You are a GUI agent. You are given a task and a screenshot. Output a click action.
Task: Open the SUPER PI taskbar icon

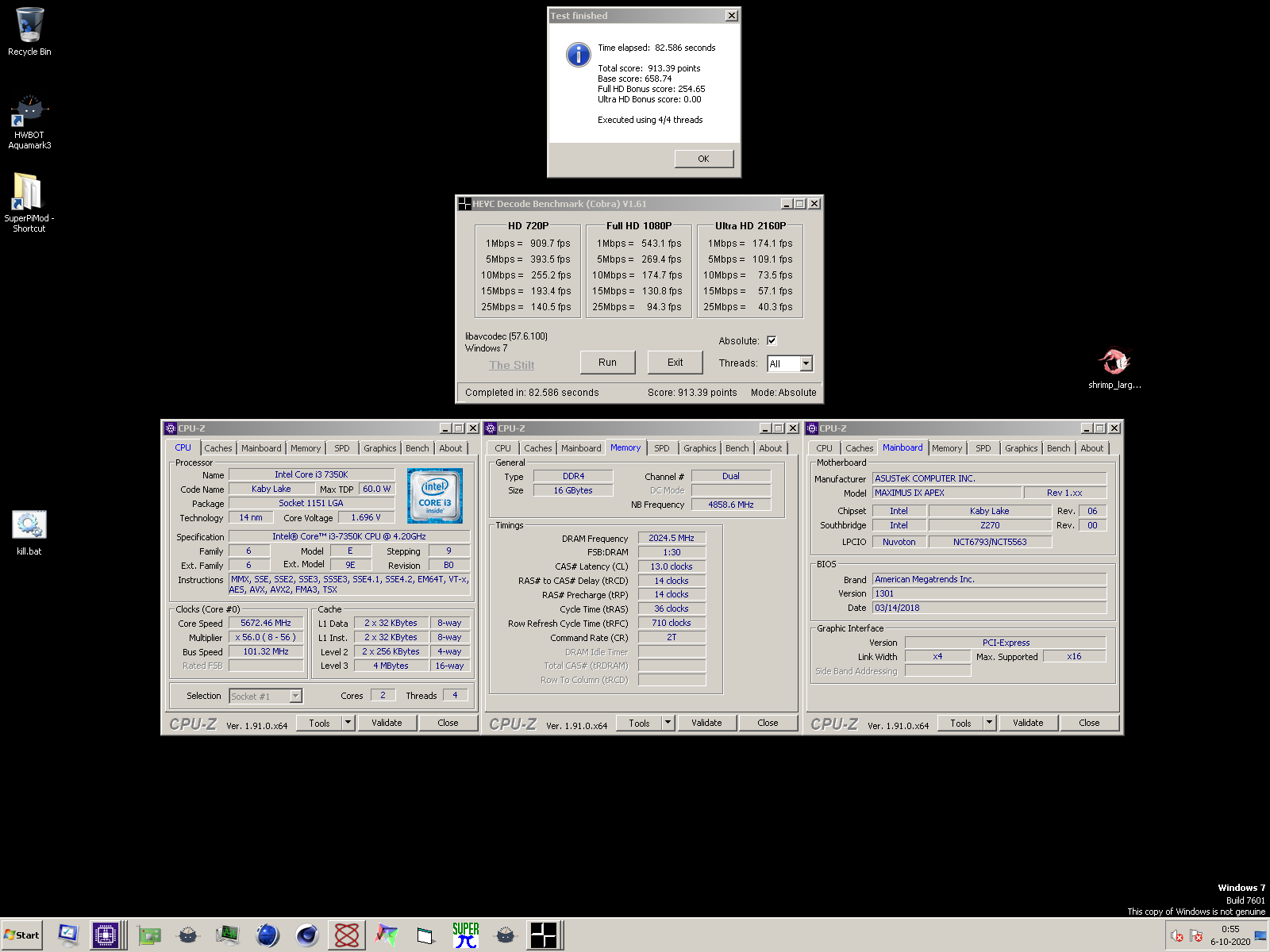(466, 935)
